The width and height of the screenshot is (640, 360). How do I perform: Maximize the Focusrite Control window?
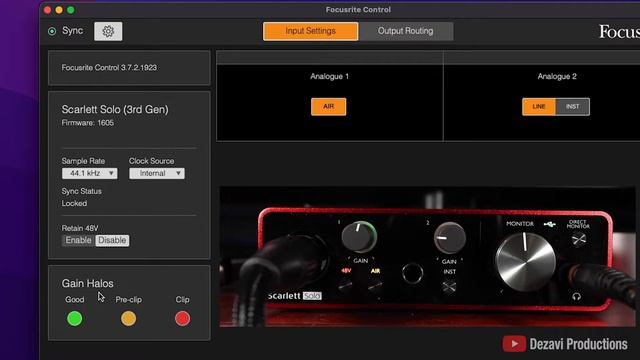pyautogui.click(x=71, y=10)
